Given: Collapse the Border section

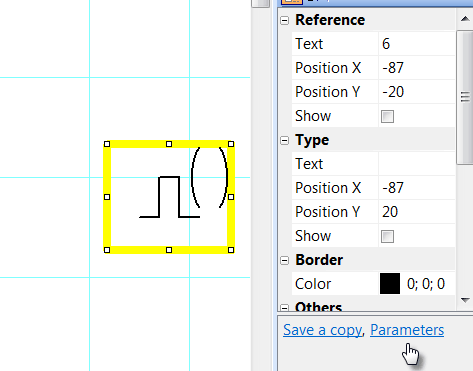Looking at the screenshot, I should 284,260.
